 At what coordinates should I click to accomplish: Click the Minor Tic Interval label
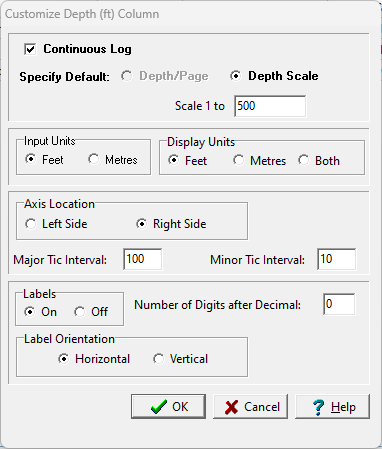point(257,260)
